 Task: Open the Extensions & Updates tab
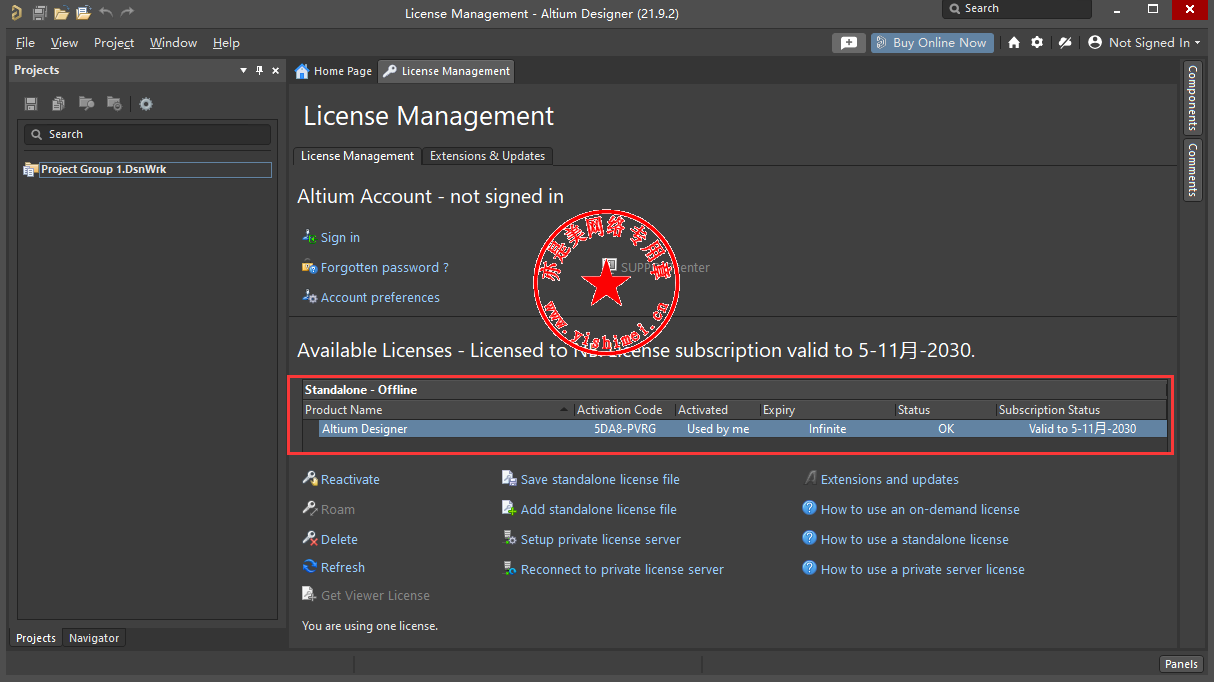[x=487, y=156]
